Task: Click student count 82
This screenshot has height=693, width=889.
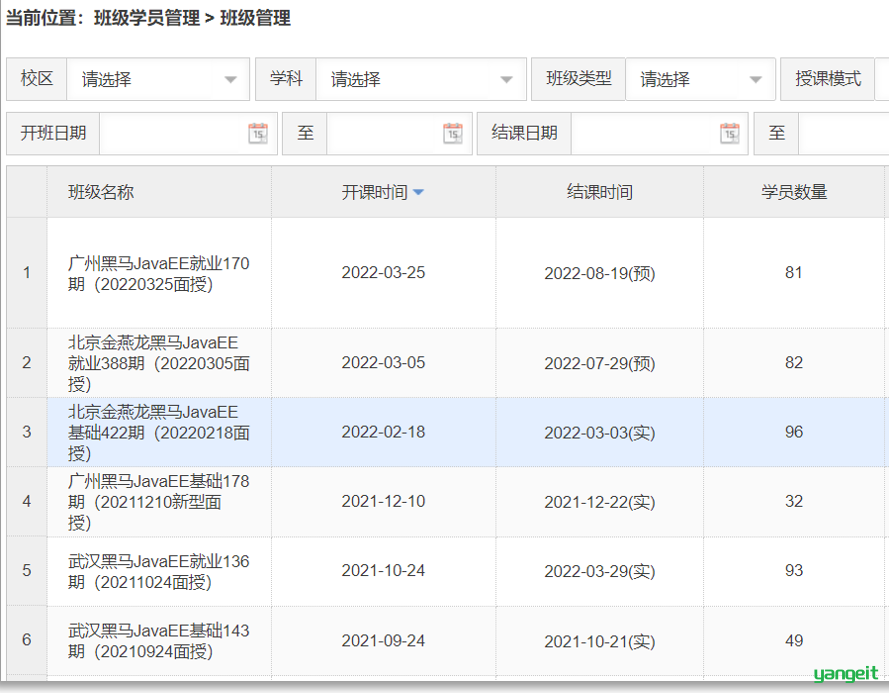Action: pyautogui.click(x=794, y=363)
